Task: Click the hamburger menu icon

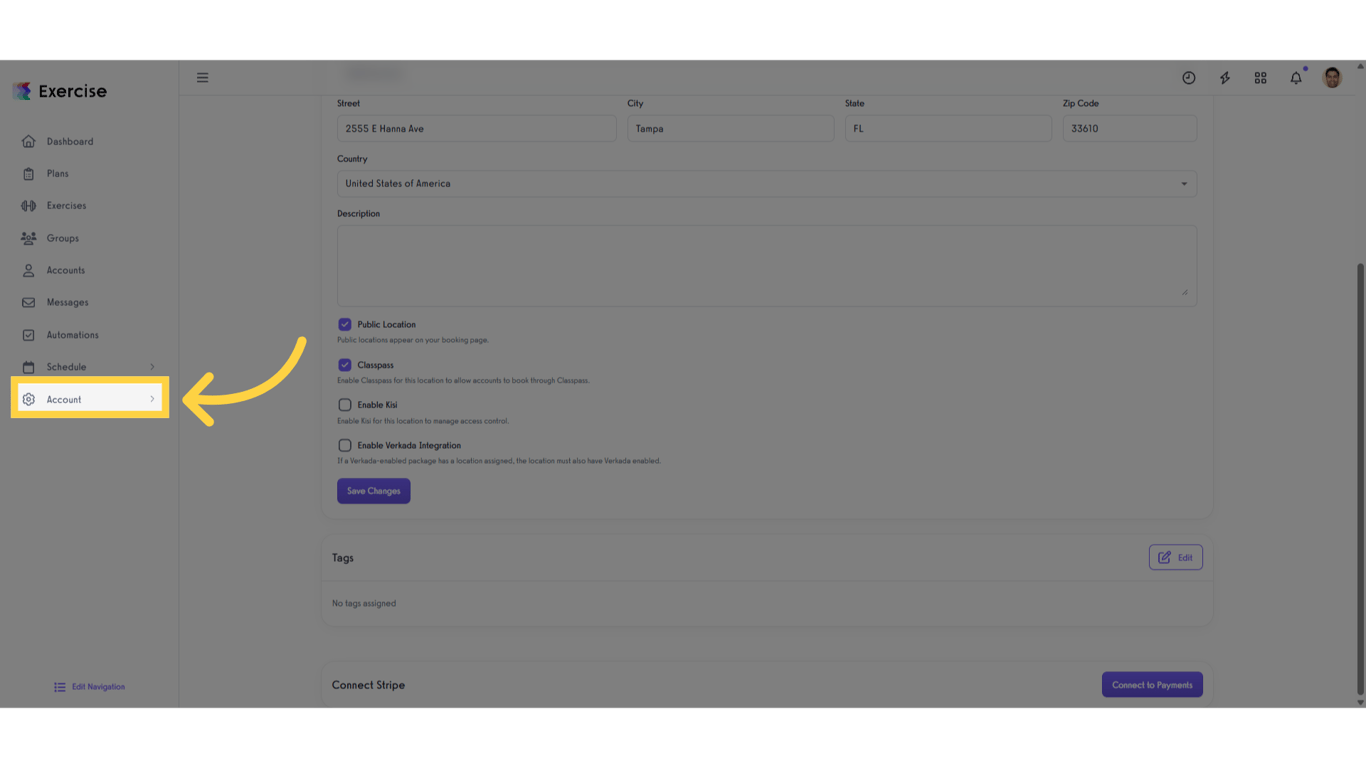Action: [x=202, y=78]
